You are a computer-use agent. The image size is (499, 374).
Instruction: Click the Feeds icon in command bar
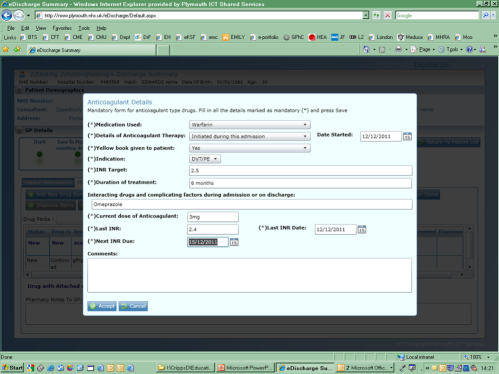tap(382, 50)
